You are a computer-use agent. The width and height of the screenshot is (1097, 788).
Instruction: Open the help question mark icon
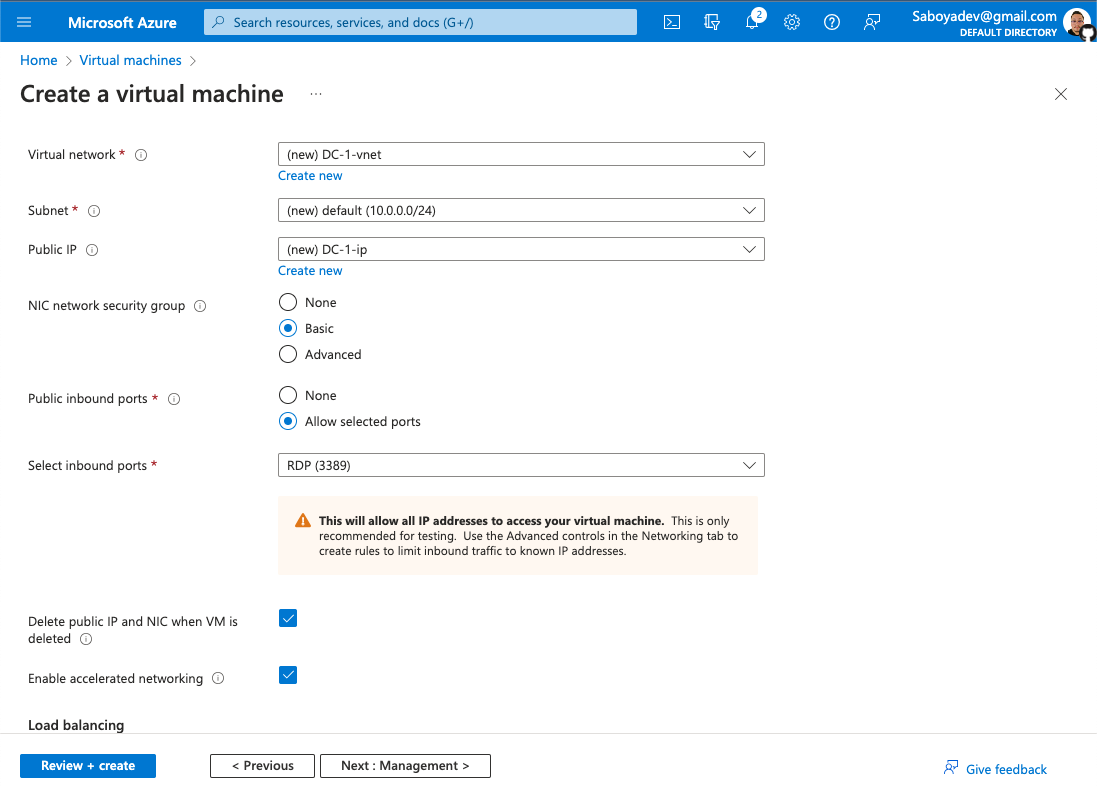(831, 22)
